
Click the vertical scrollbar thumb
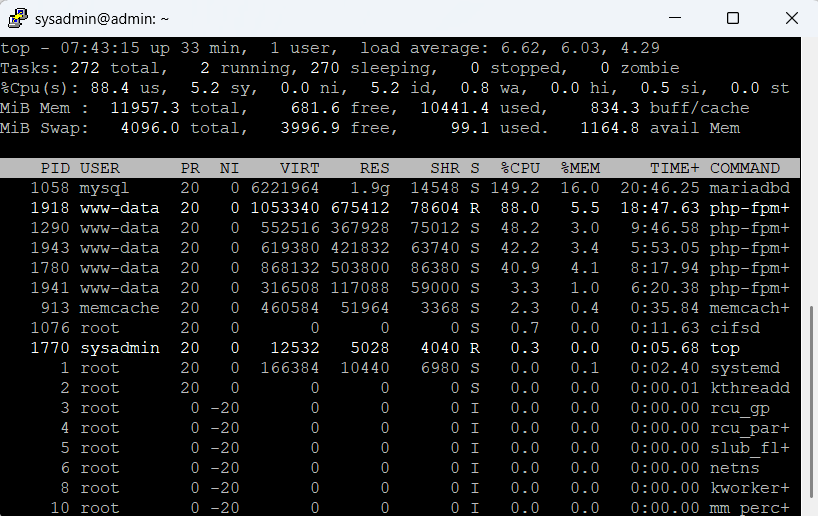point(809,410)
